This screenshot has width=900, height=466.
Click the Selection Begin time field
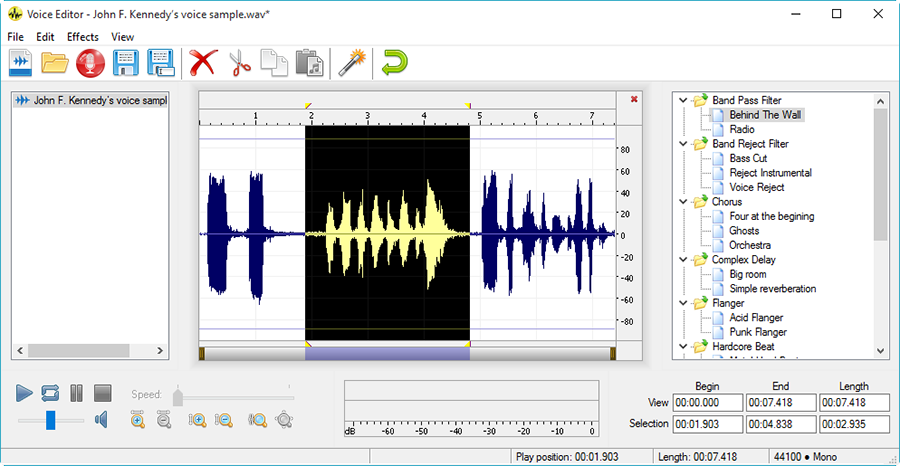(707, 424)
